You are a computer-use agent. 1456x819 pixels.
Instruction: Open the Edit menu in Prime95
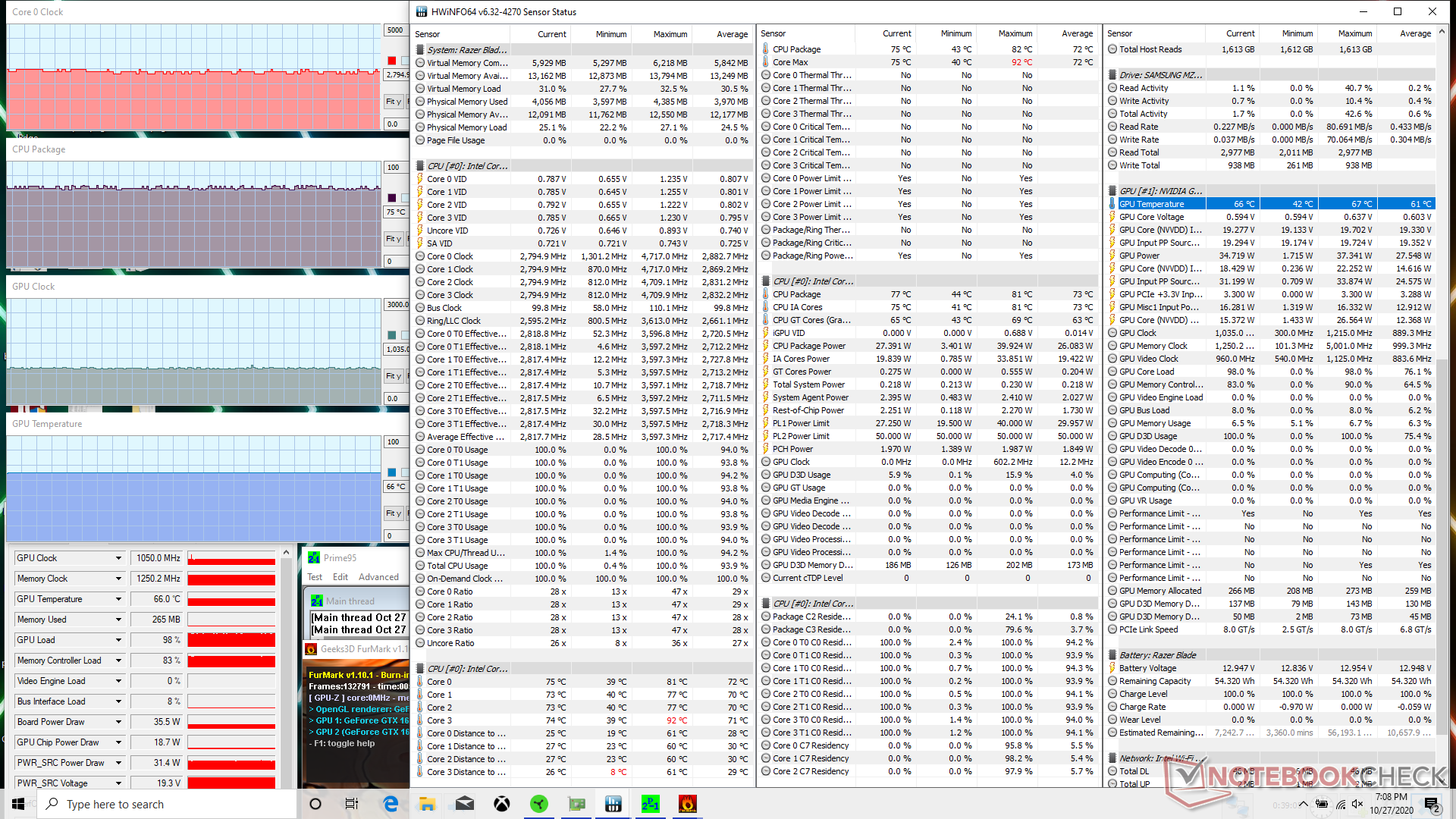340,577
